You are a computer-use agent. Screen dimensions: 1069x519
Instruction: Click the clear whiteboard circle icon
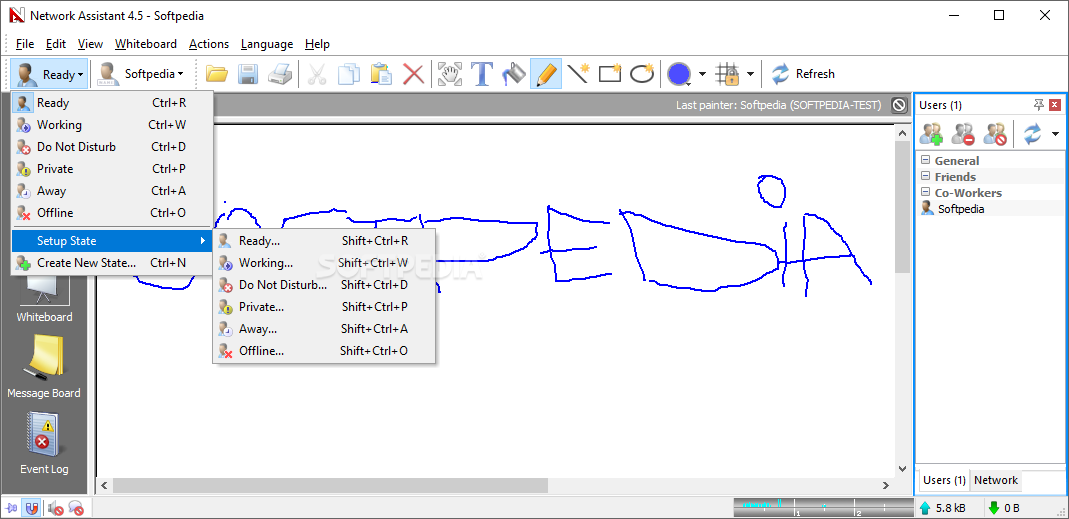click(899, 105)
